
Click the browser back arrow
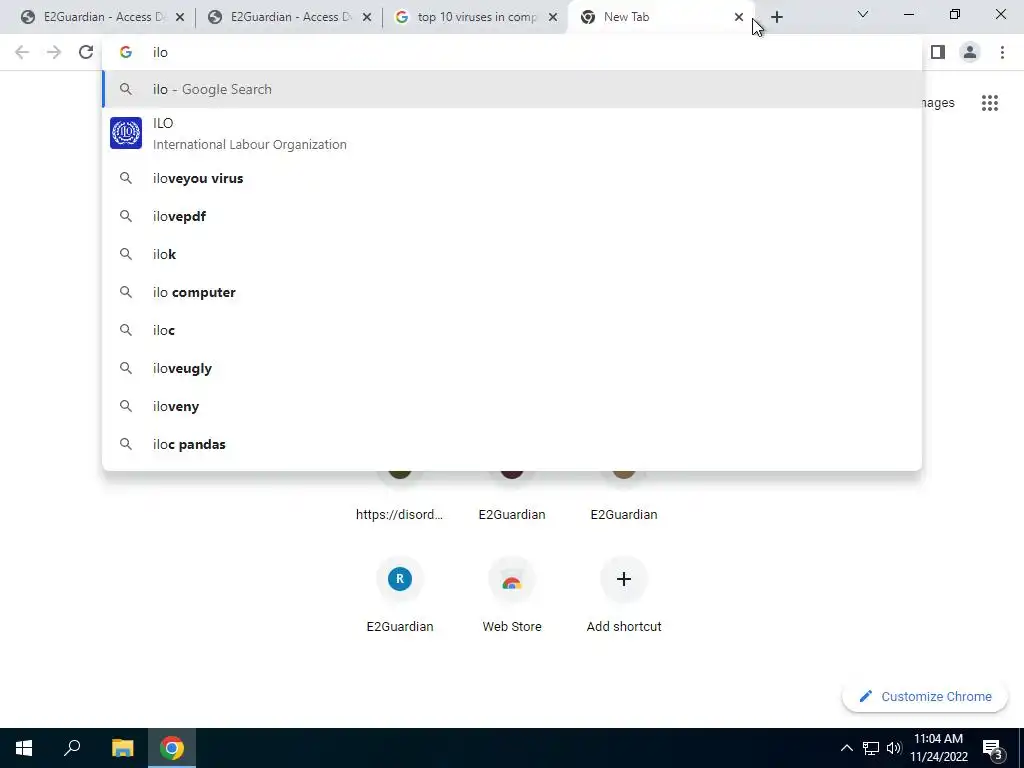[22, 52]
